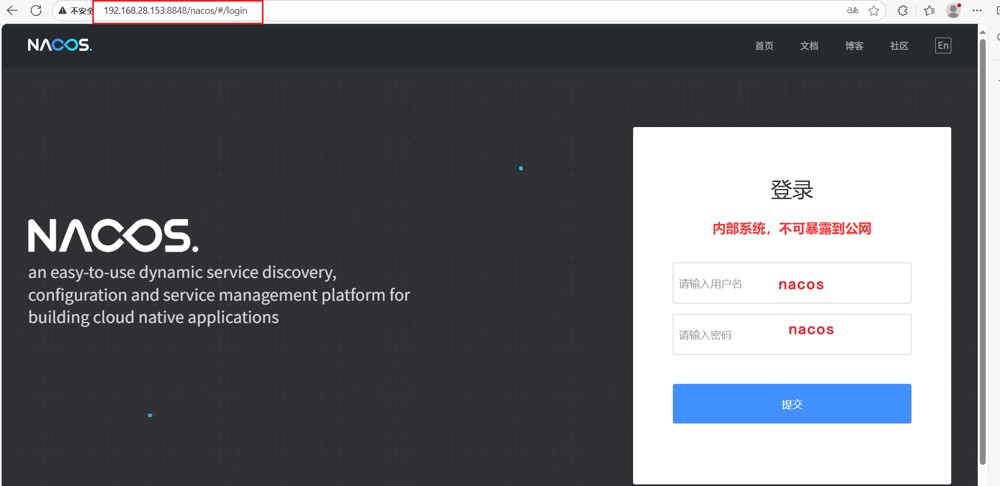This screenshot has height=486, width=1000.
Task: Open the browser extensions icon
Action: [x=902, y=10]
